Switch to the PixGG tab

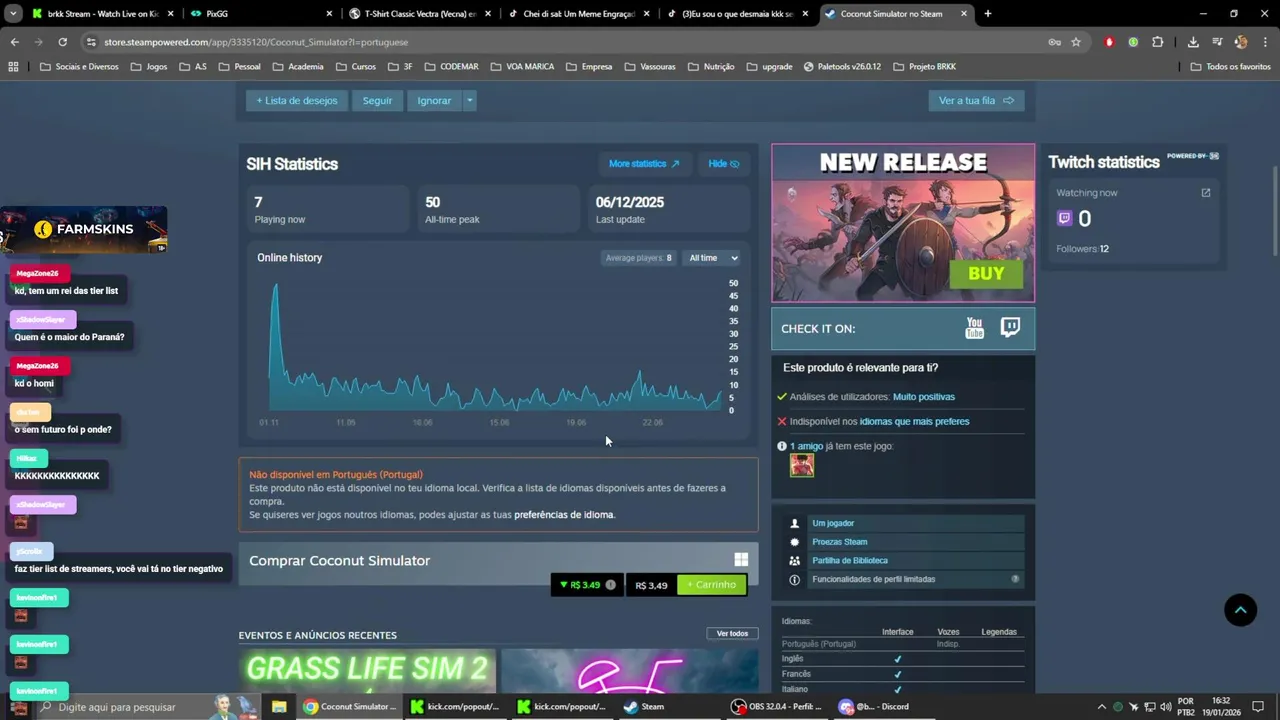point(262,14)
